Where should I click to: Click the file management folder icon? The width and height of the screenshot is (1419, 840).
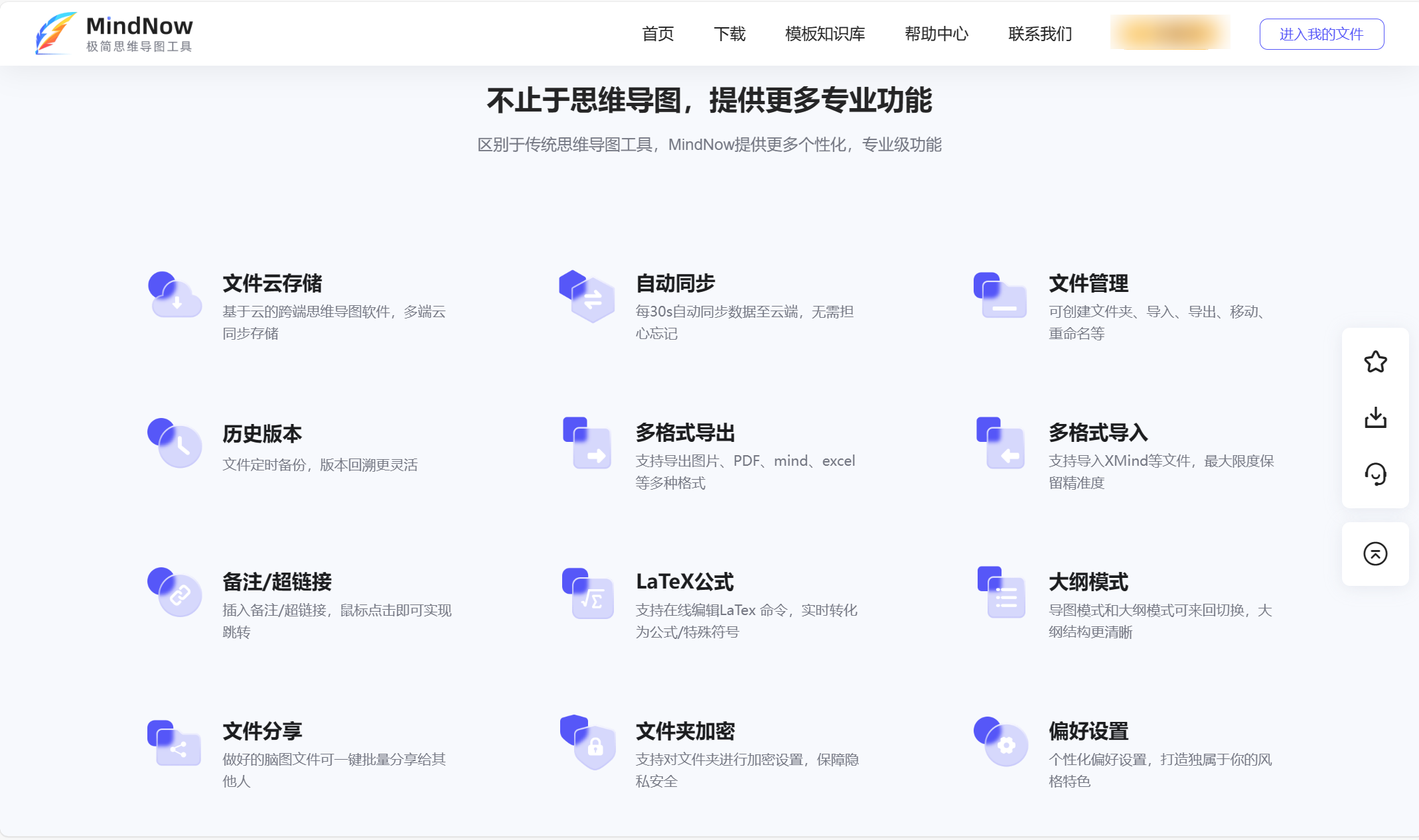pyautogui.click(x=1000, y=295)
